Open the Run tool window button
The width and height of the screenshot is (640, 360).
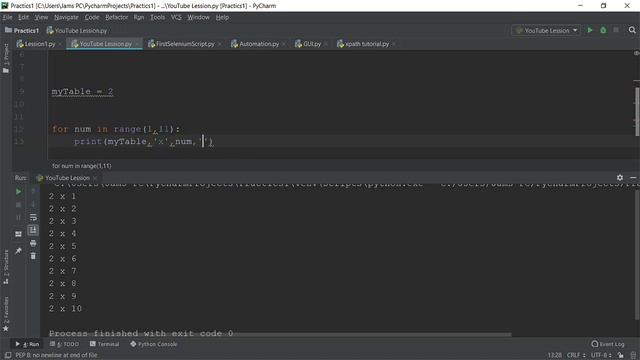click(27, 344)
